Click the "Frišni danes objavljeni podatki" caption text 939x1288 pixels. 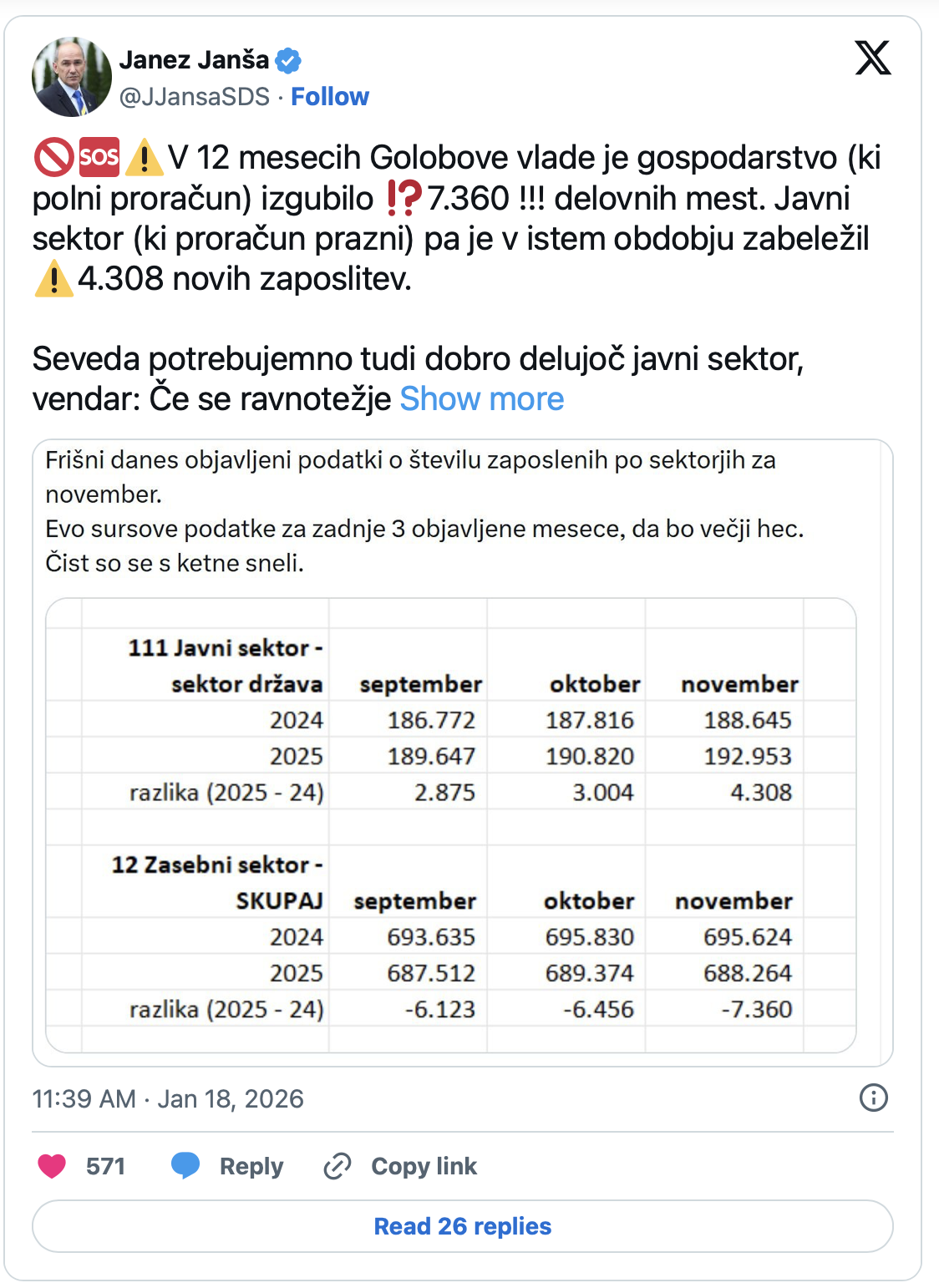(x=410, y=460)
